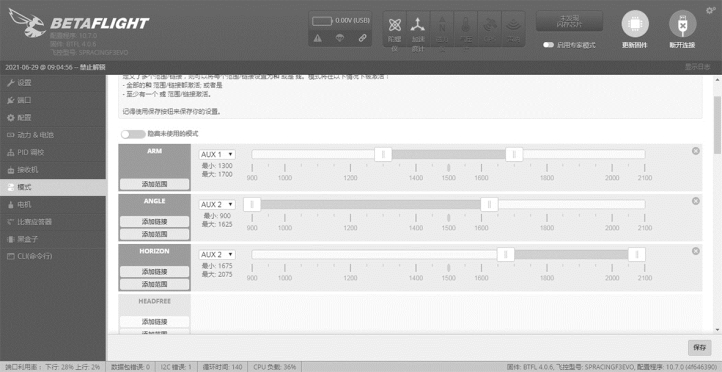The image size is (722, 372).
Task: Remove the ANGLE range with its X icon
Action: (696, 201)
